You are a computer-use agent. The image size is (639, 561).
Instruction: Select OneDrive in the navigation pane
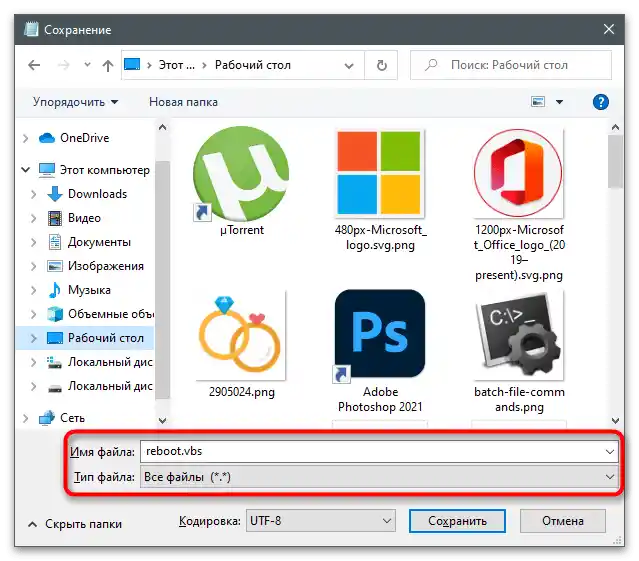[x=84, y=138]
